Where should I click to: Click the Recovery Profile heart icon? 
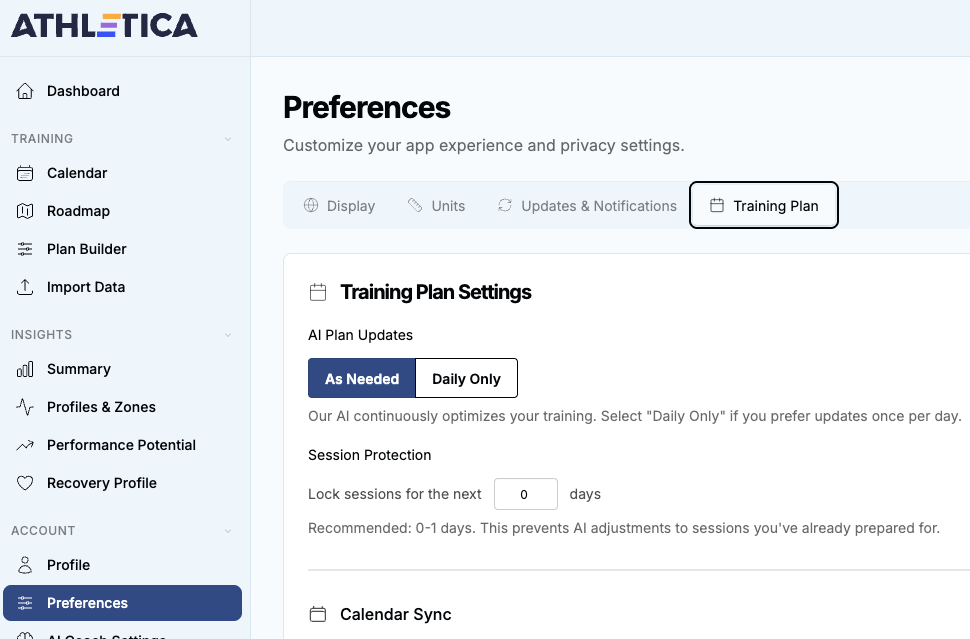[x=26, y=483]
